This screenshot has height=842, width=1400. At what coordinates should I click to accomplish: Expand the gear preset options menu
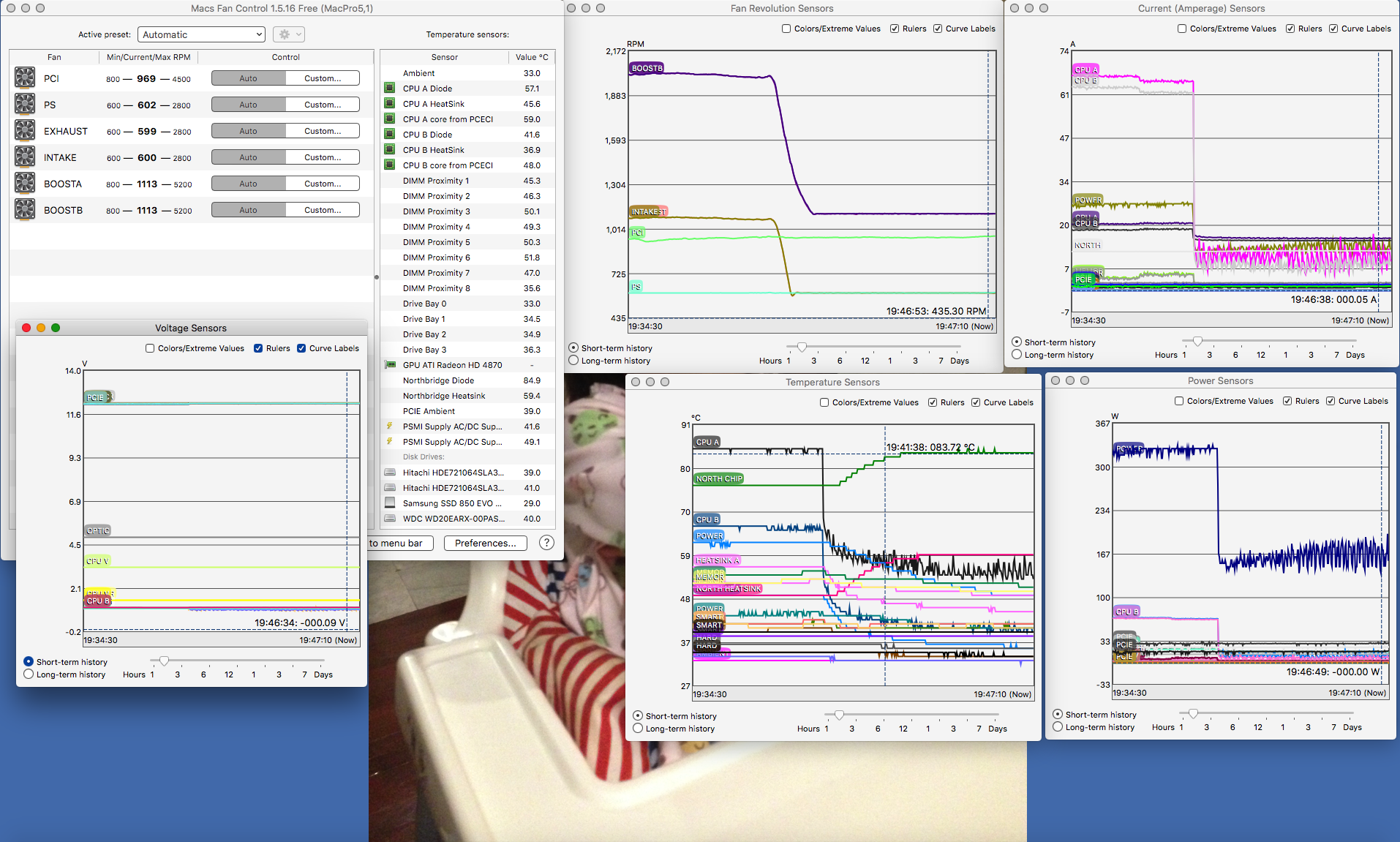[288, 34]
